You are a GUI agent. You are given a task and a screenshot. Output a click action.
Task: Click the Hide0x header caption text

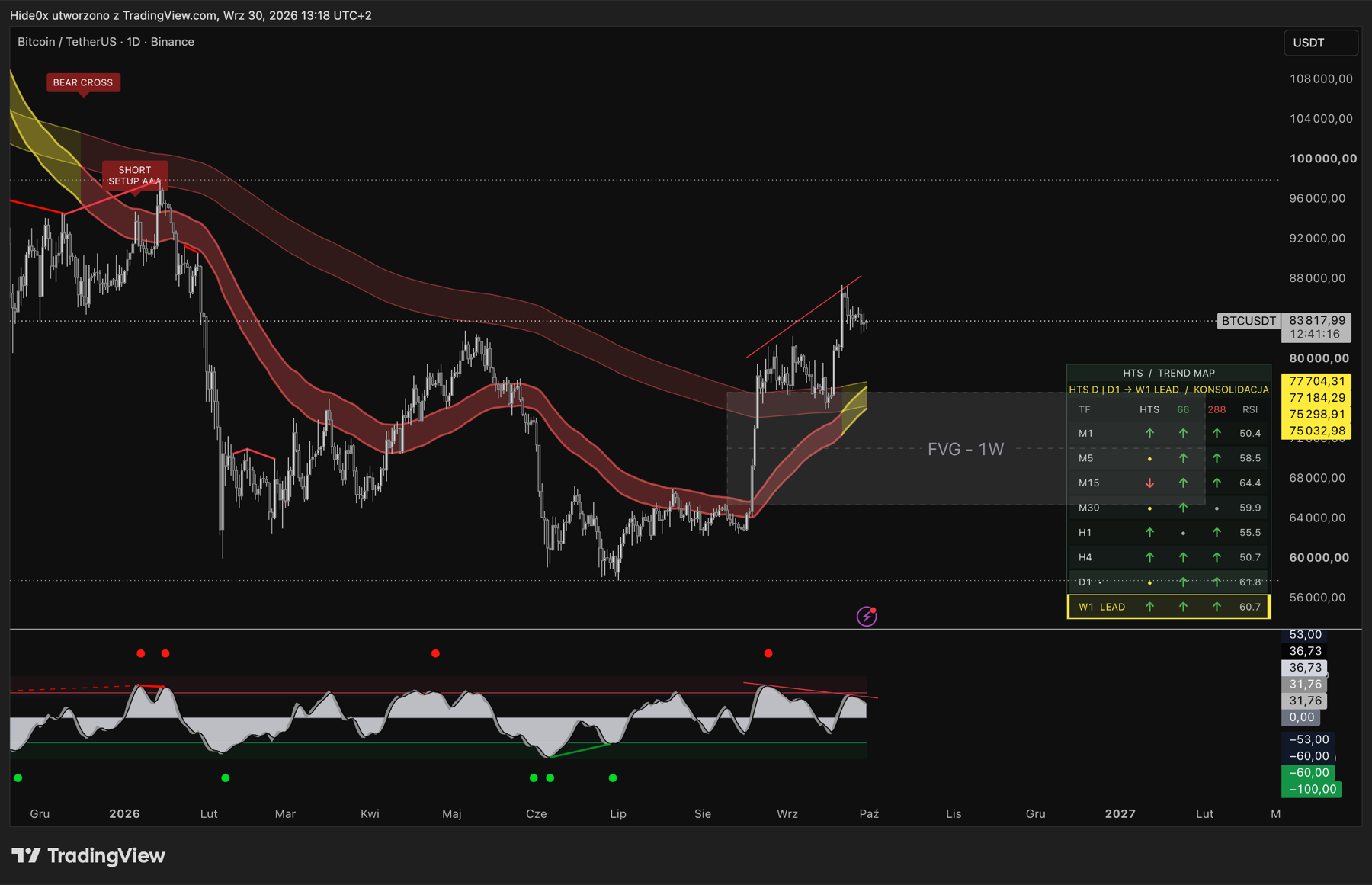tap(191, 15)
